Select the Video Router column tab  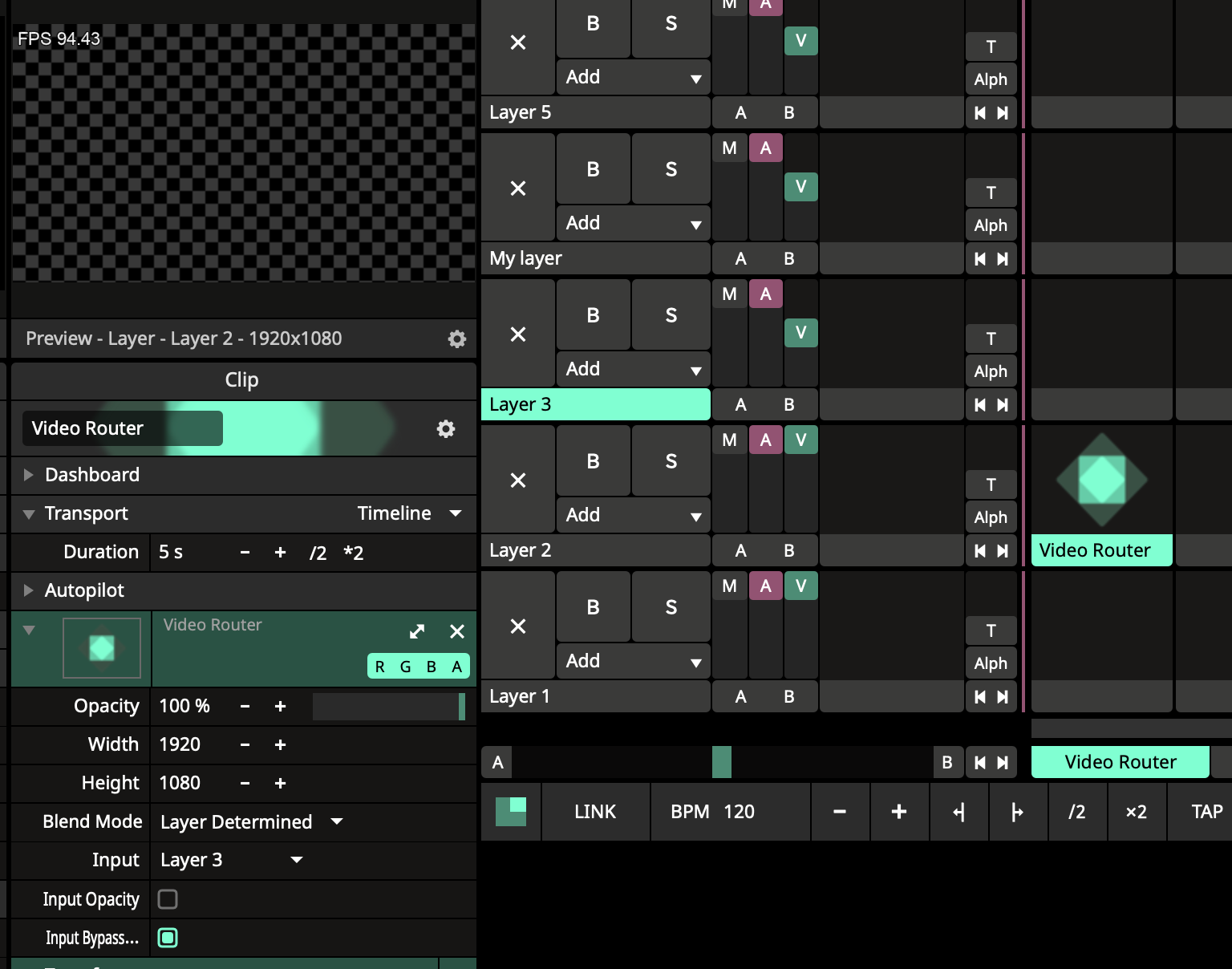coord(1120,762)
